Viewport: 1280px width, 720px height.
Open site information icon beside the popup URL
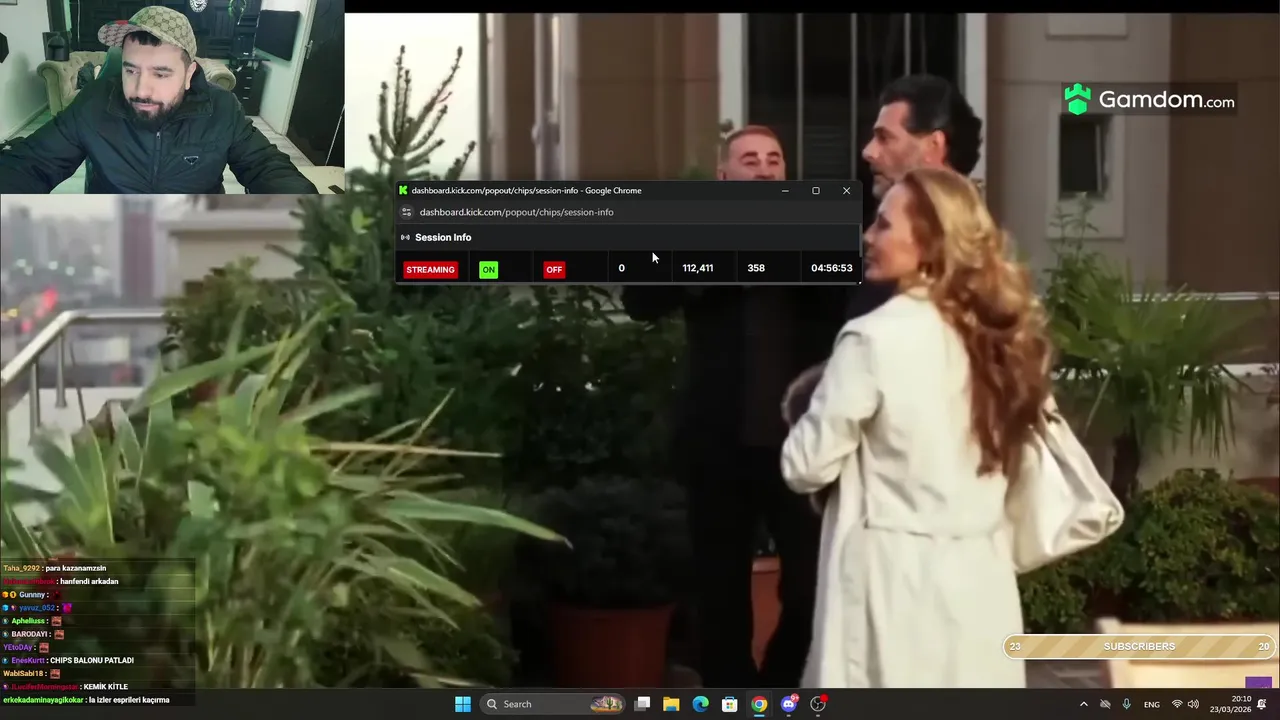[x=406, y=212]
